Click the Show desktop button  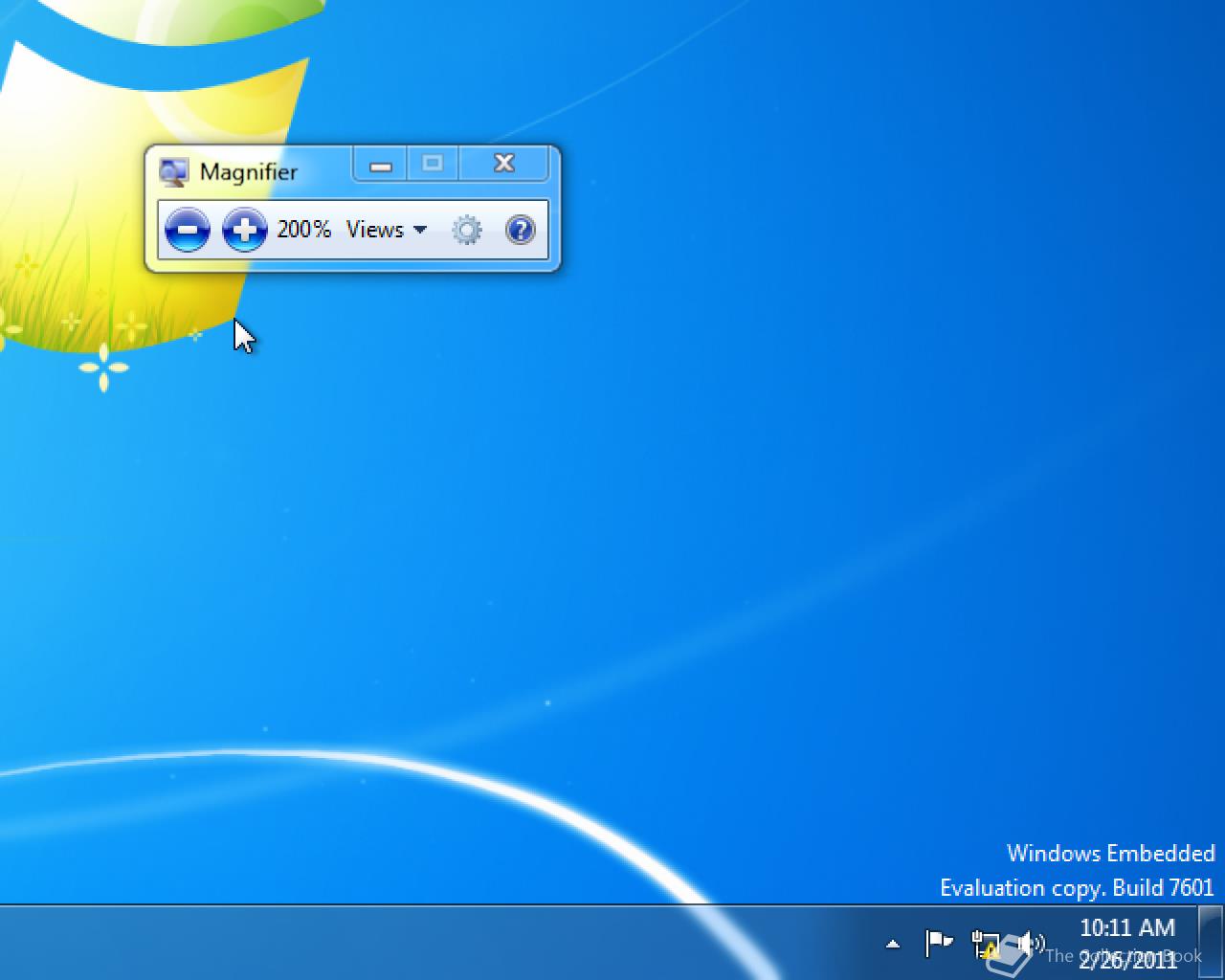[x=1212, y=942]
